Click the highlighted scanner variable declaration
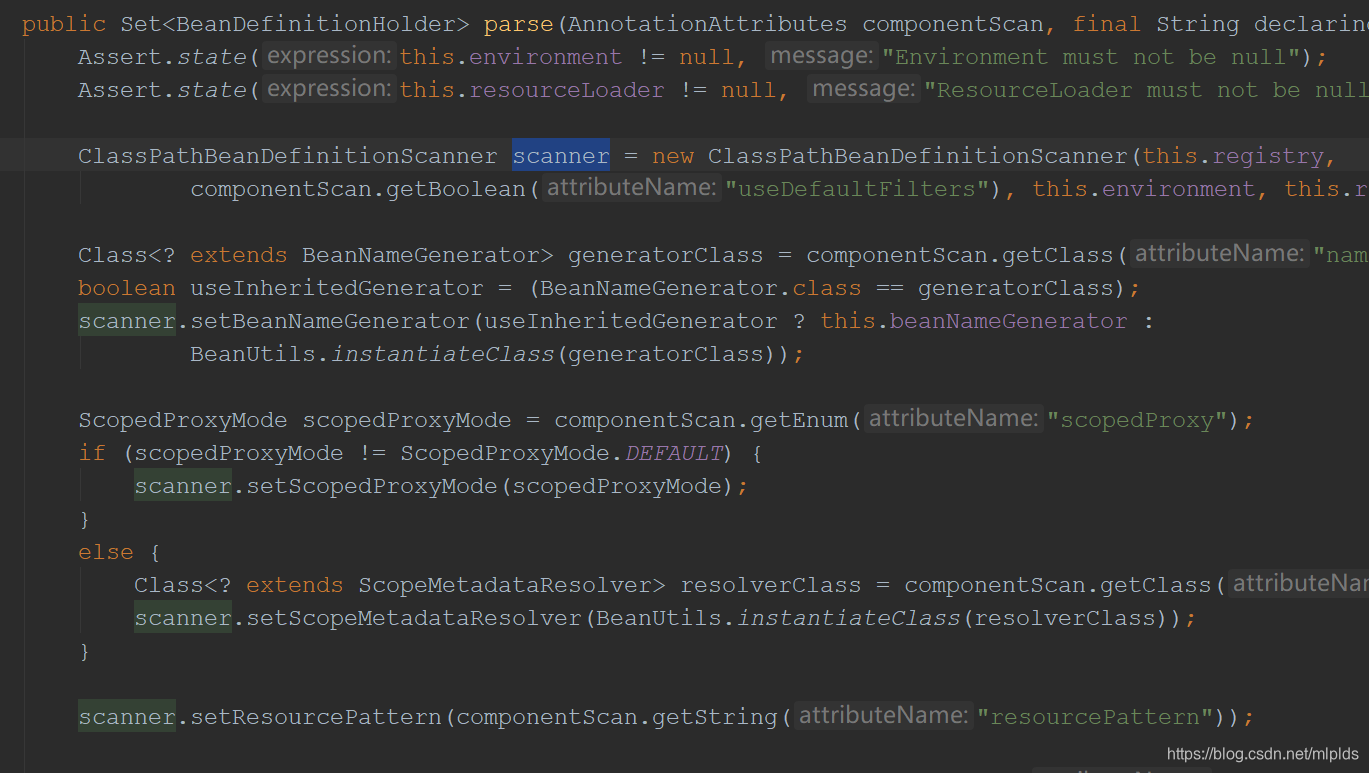The height and width of the screenshot is (773, 1369). [561, 156]
